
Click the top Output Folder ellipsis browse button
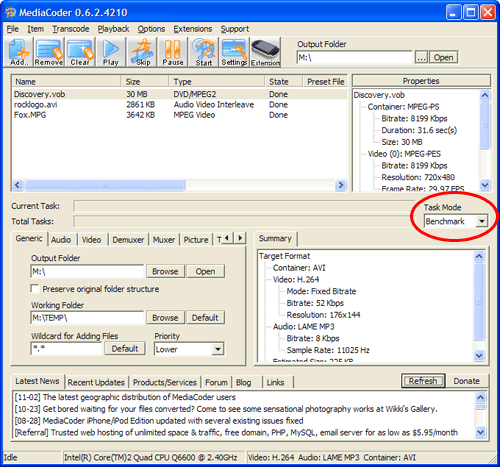click(421, 57)
